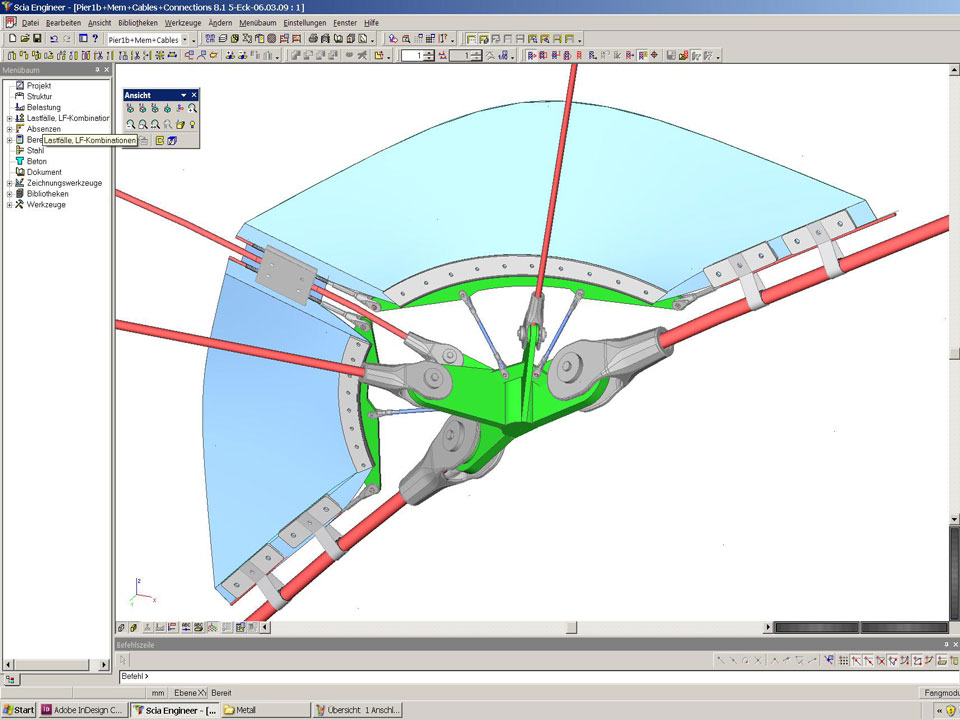Viewport: 960px width, 720px height.
Task: Open the Einstellungen menu
Action: [x=303, y=22]
